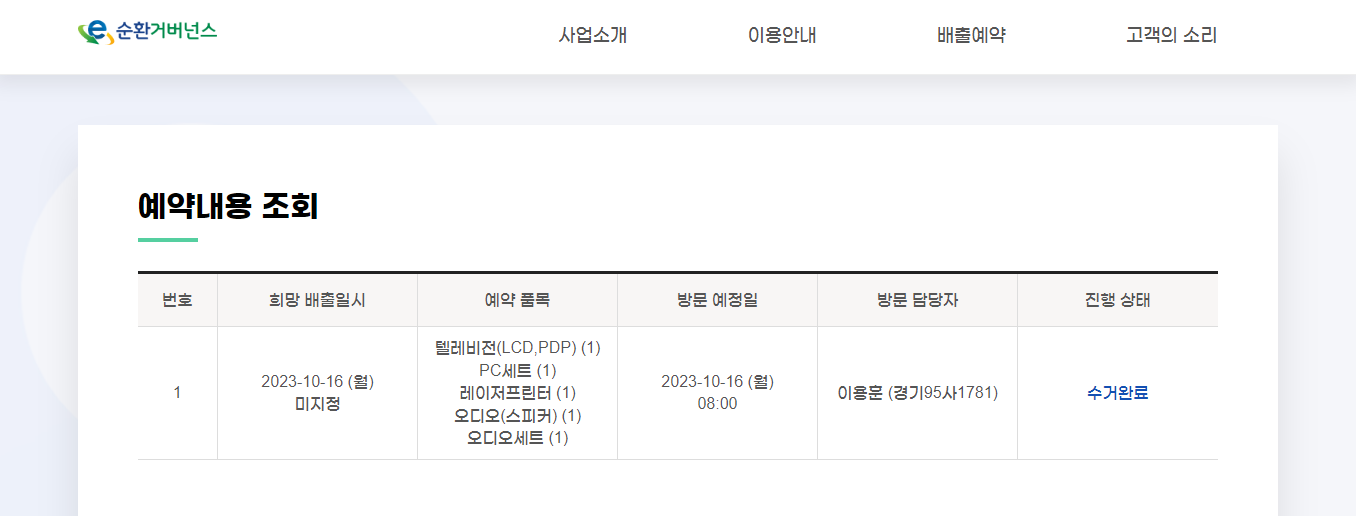Click the 번호 column header
Screen dimensions: 1356x516
click(177, 300)
